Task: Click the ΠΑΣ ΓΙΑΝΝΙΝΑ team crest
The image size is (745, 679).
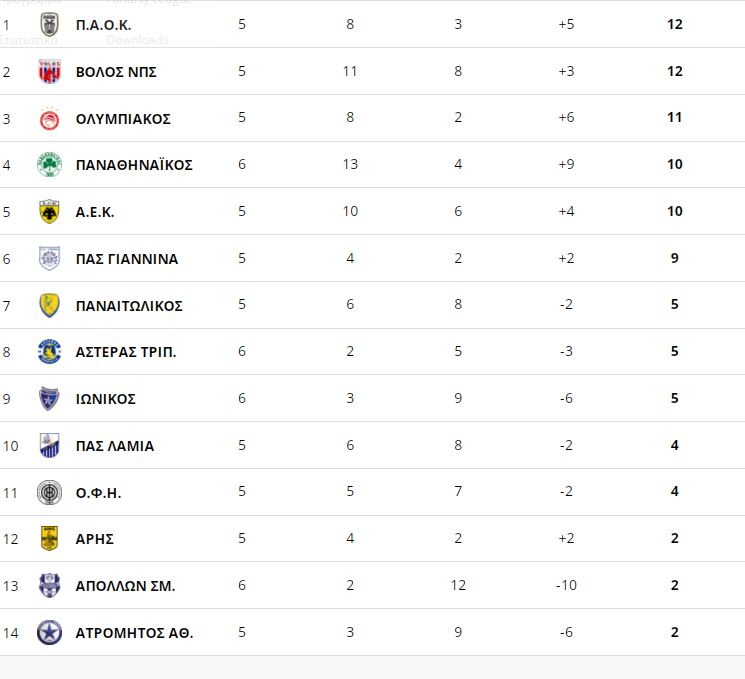Action: 49,258
